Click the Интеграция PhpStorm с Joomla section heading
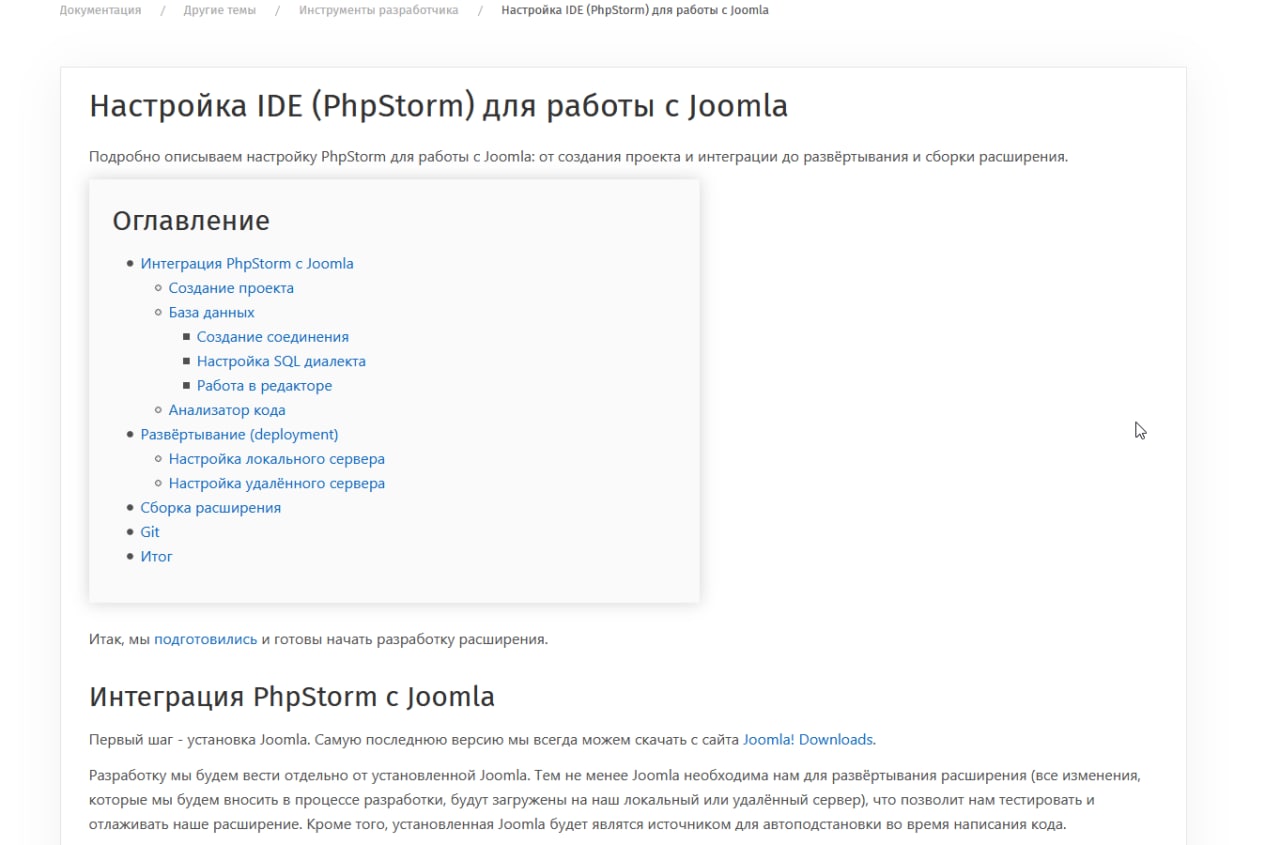Viewport: 1280px width, 845px height. click(x=292, y=696)
